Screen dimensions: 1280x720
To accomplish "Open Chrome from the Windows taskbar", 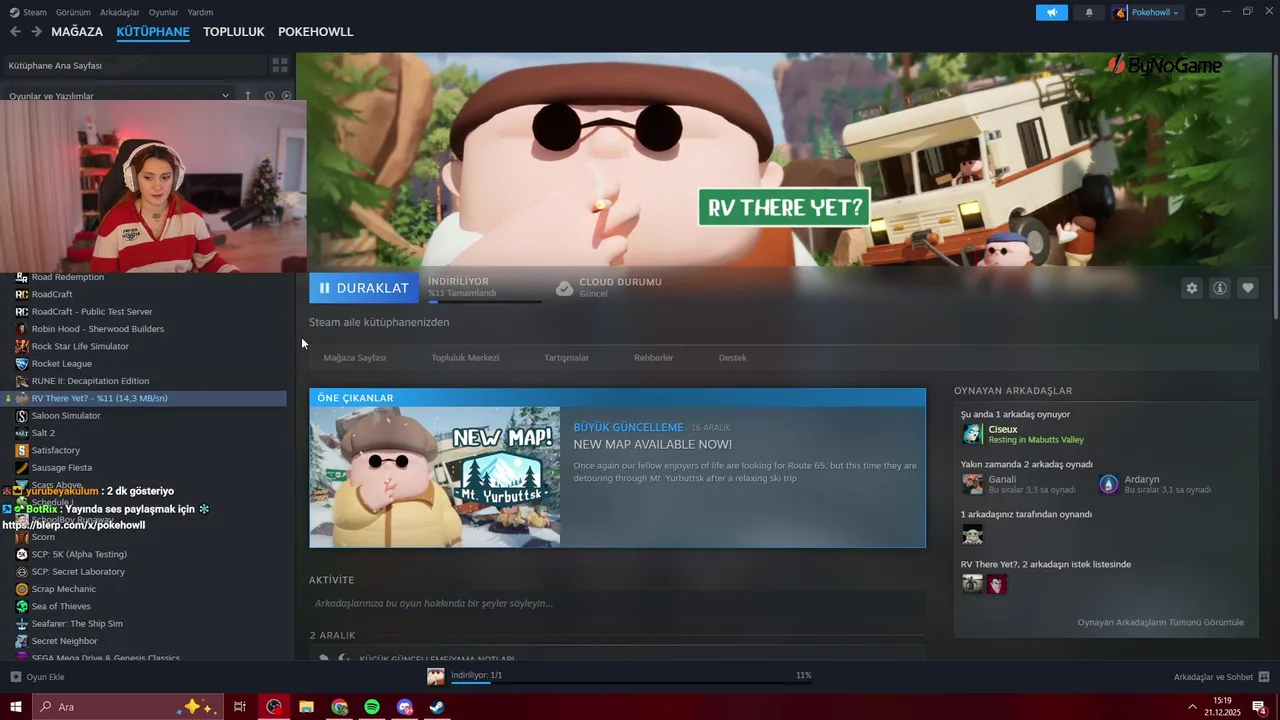I will [x=340, y=707].
